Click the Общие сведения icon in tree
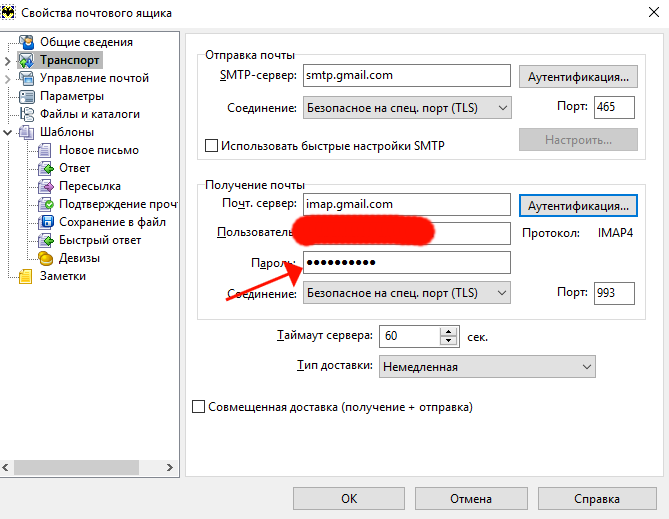The height and width of the screenshot is (519, 669). [26, 42]
